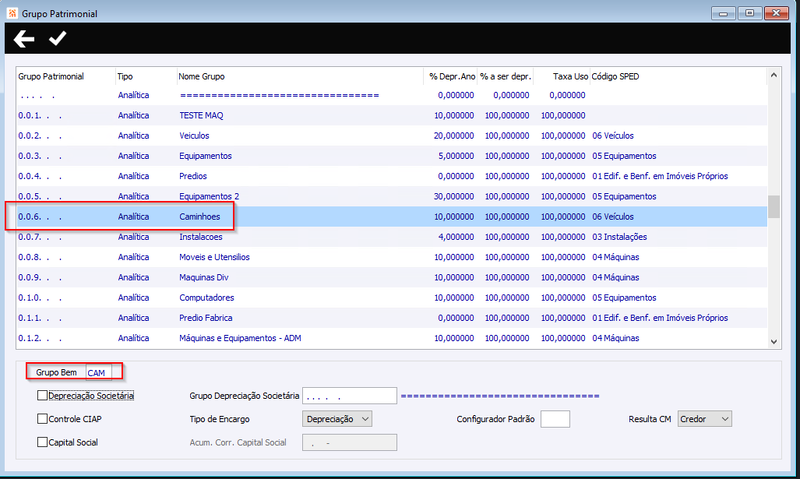The image size is (800, 479).
Task: Open the Resulta CM dropdown
Action: (704, 419)
